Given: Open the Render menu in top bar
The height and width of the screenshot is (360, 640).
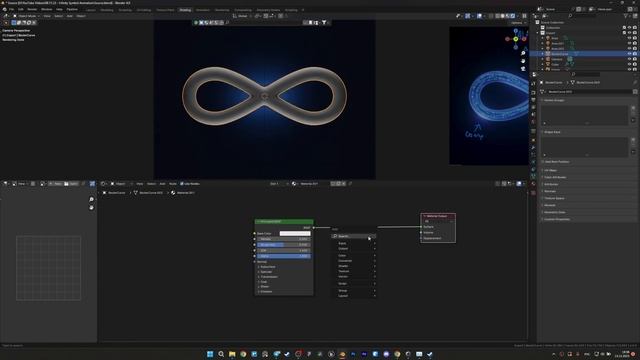Looking at the screenshot, I should pyautogui.click(x=32, y=9).
